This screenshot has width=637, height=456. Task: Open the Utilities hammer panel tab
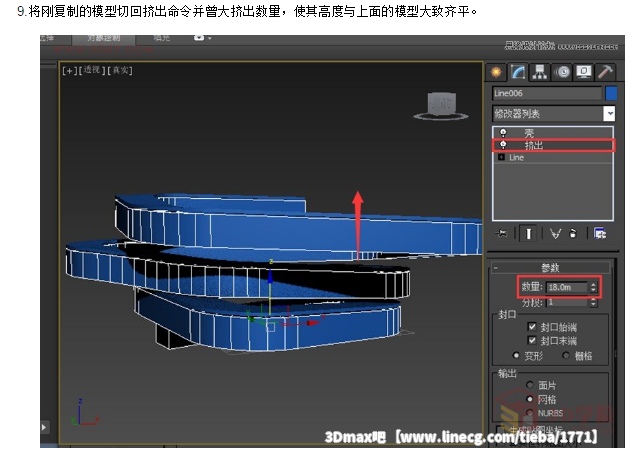pyautogui.click(x=605, y=72)
